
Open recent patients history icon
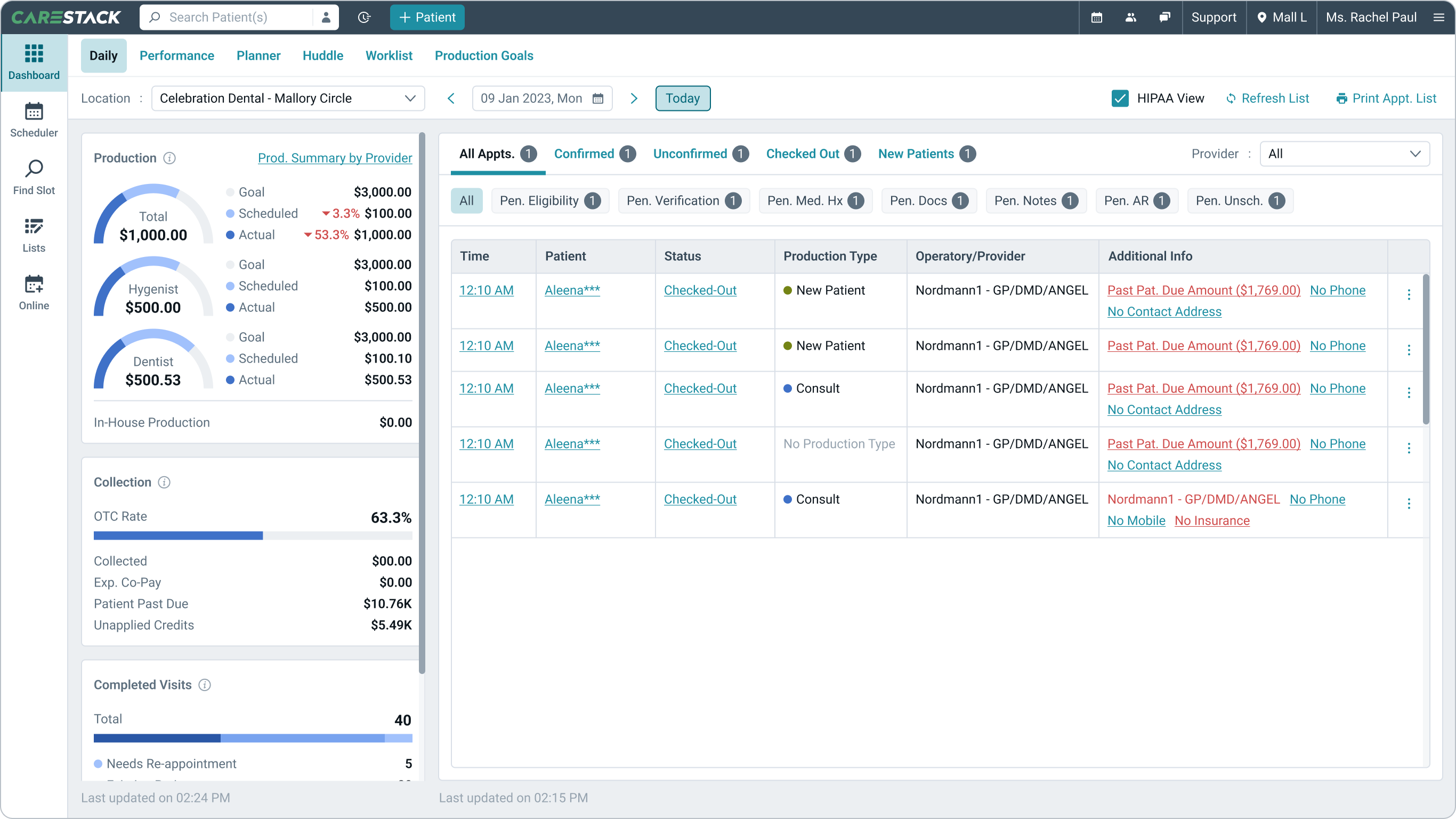(365, 18)
